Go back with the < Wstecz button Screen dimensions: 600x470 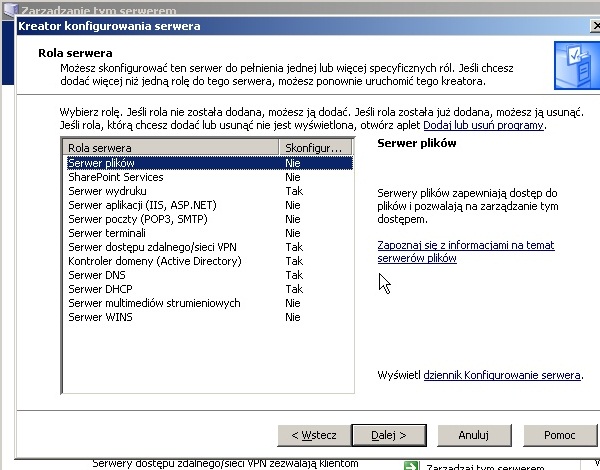[x=314, y=435]
